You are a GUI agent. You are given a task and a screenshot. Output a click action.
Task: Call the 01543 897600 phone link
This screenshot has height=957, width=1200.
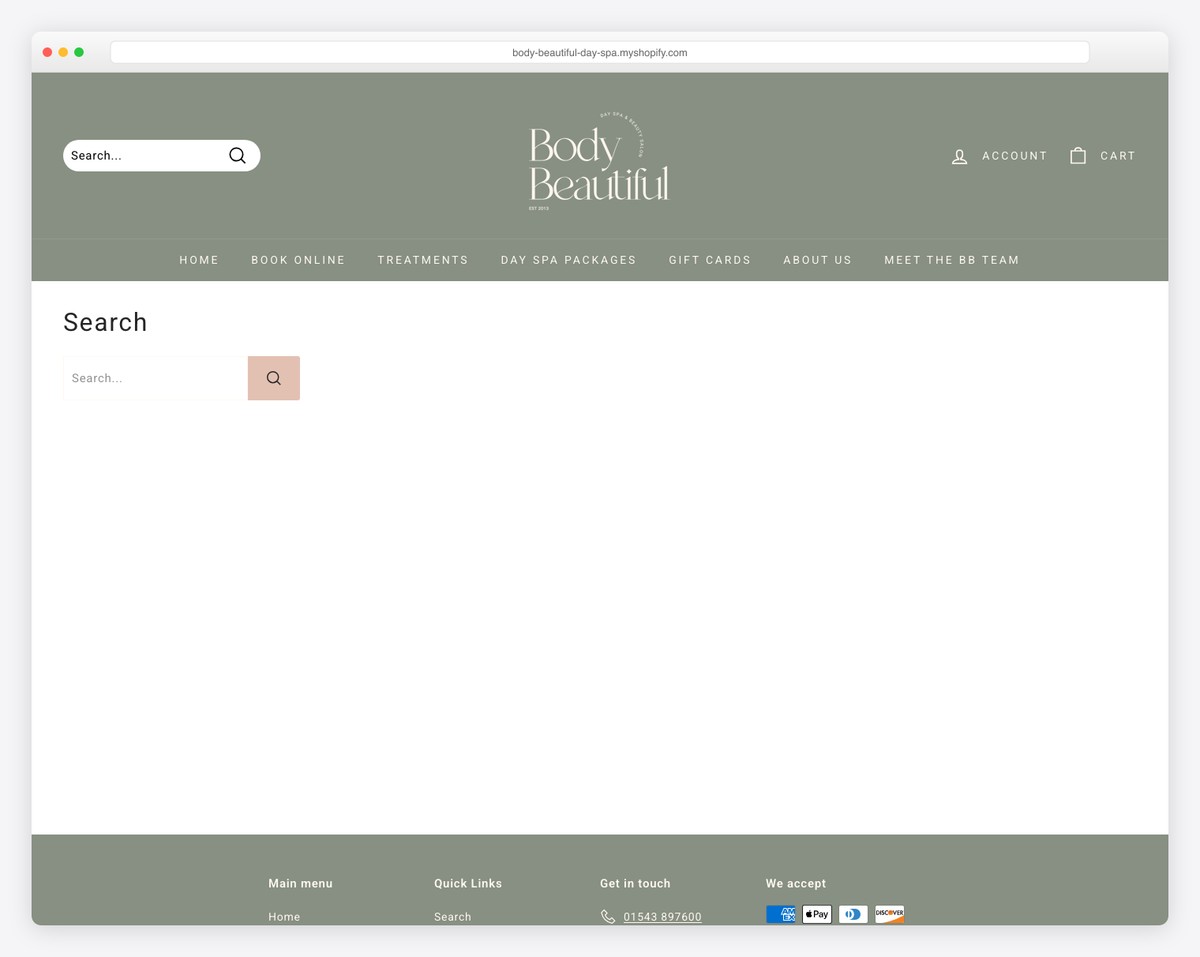point(663,916)
